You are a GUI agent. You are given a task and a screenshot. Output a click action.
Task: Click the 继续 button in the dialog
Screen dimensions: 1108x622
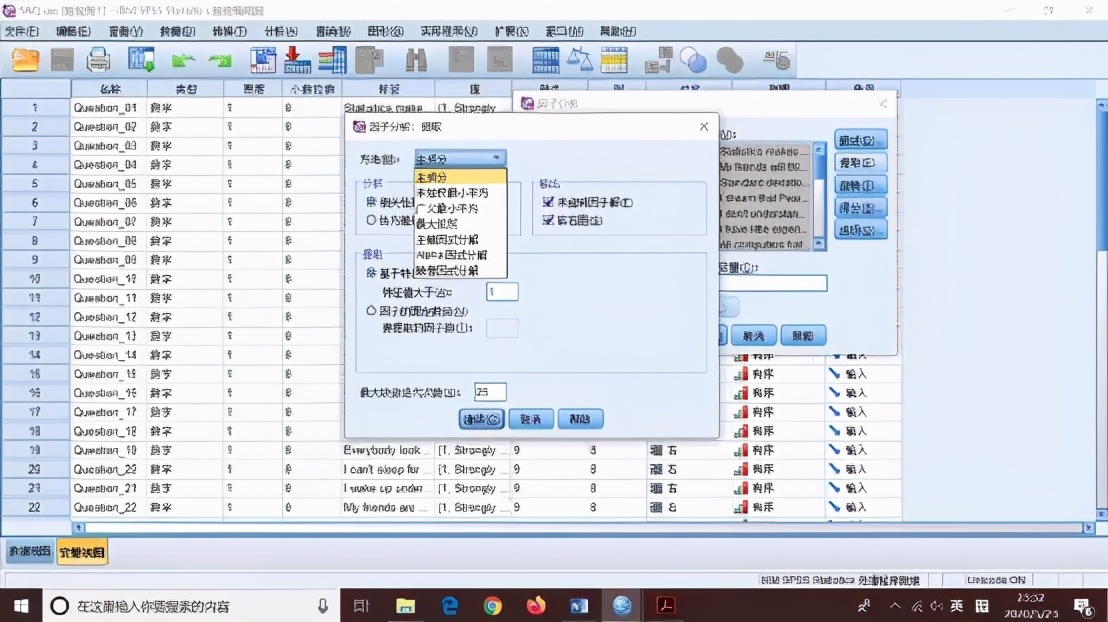480,418
